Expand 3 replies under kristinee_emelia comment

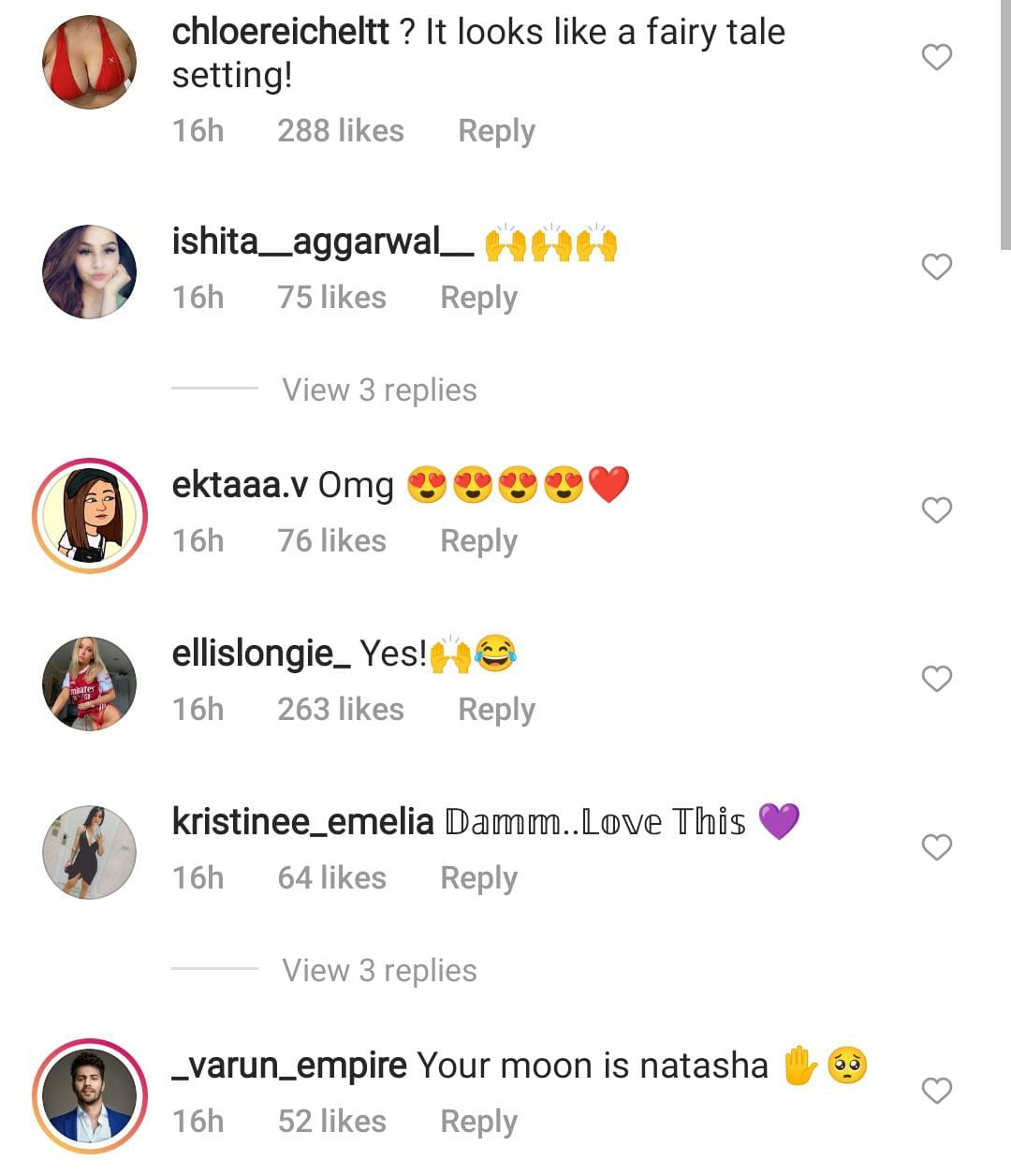379,971
